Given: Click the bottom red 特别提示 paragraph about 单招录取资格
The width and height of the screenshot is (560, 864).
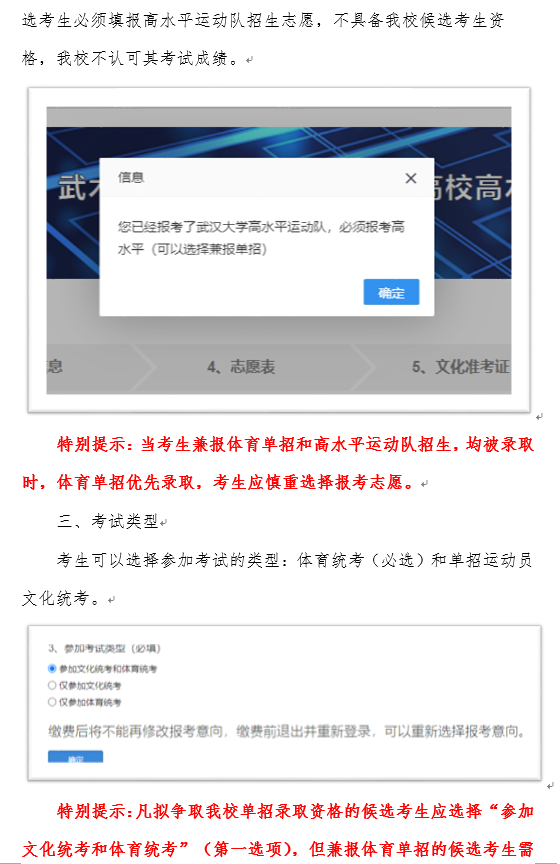Looking at the screenshot, I should (278, 830).
